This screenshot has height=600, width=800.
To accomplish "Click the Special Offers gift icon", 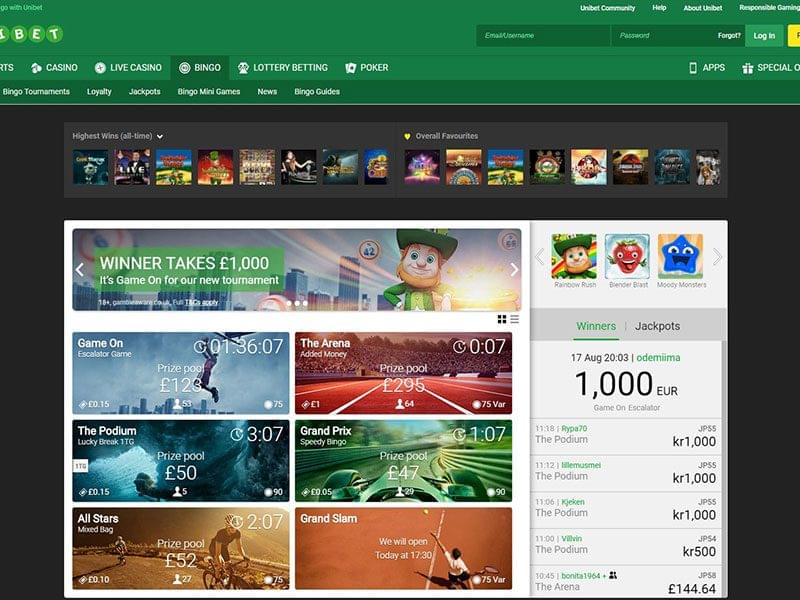I will point(747,68).
